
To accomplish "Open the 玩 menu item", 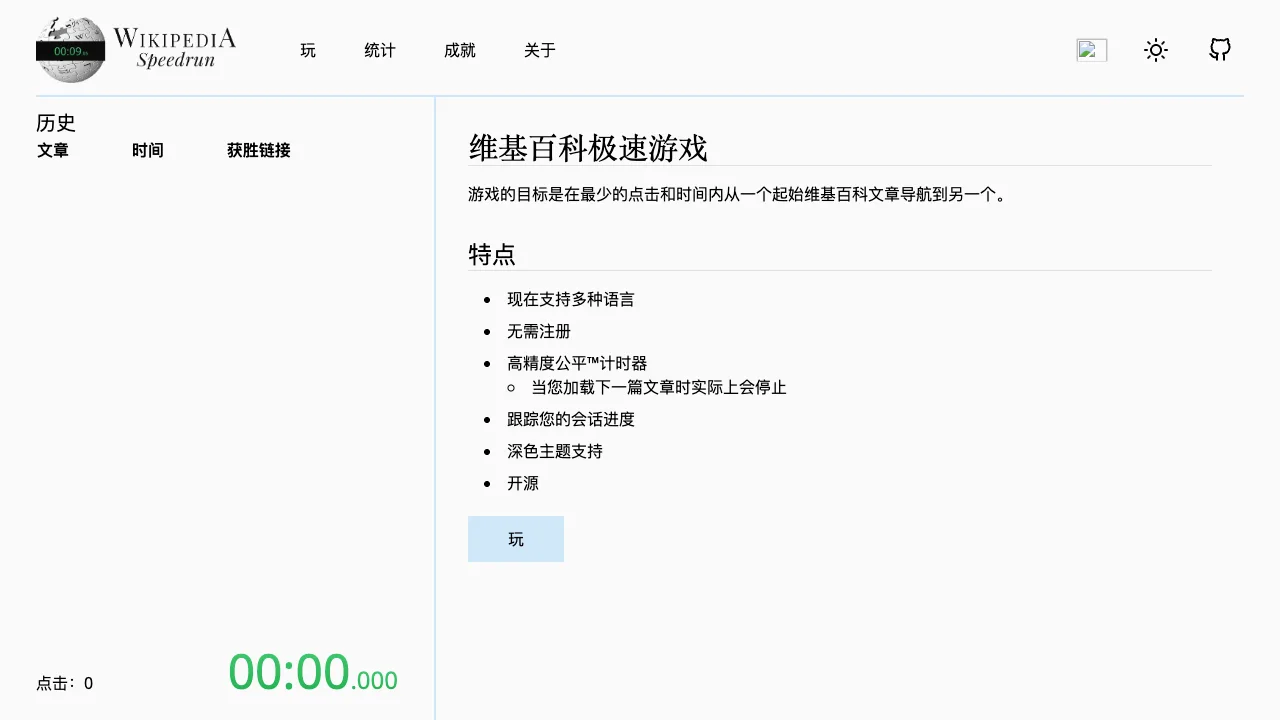I will pos(308,50).
